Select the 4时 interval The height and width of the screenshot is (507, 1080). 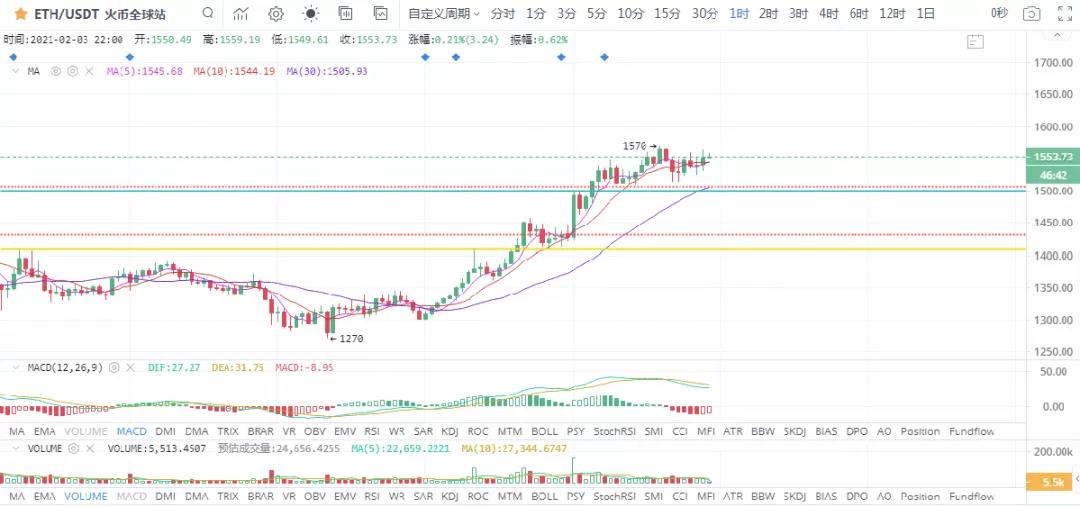[829, 13]
